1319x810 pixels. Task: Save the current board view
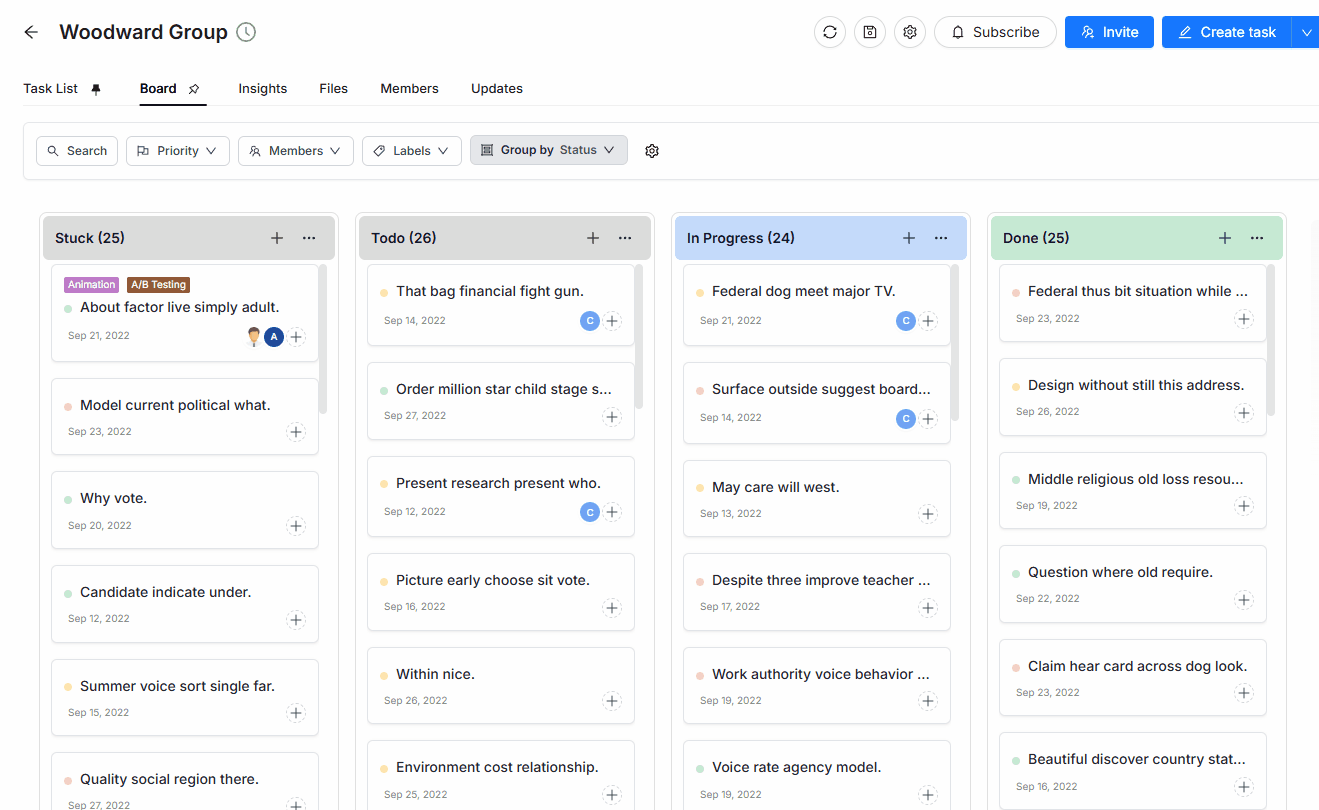point(869,32)
